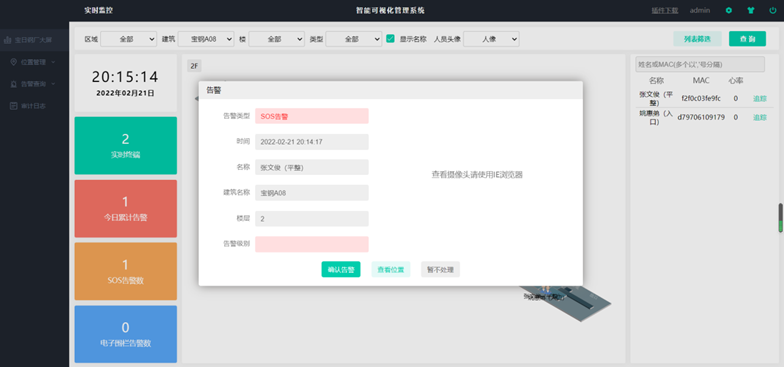The width and height of the screenshot is (784, 367).
Task: Open the 区域 dropdown
Action: 128,39
